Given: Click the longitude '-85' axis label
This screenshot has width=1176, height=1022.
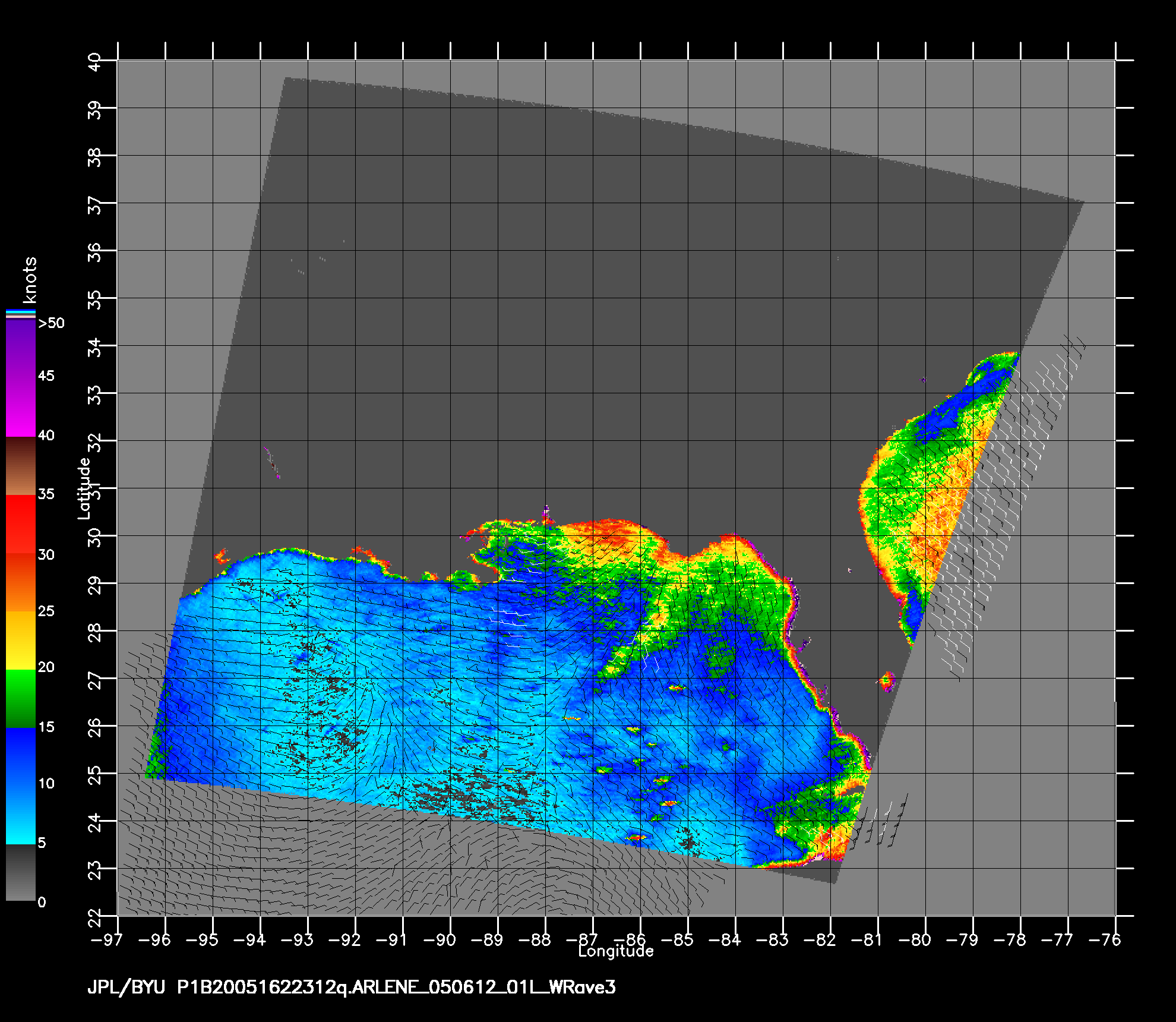Looking at the screenshot, I should click(678, 939).
